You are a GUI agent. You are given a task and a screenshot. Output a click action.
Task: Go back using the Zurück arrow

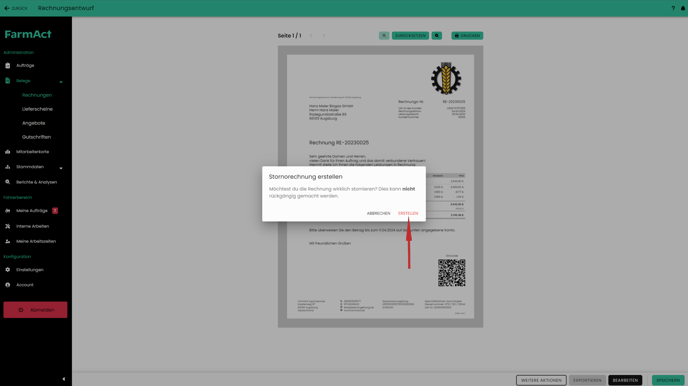coord(16,8)
